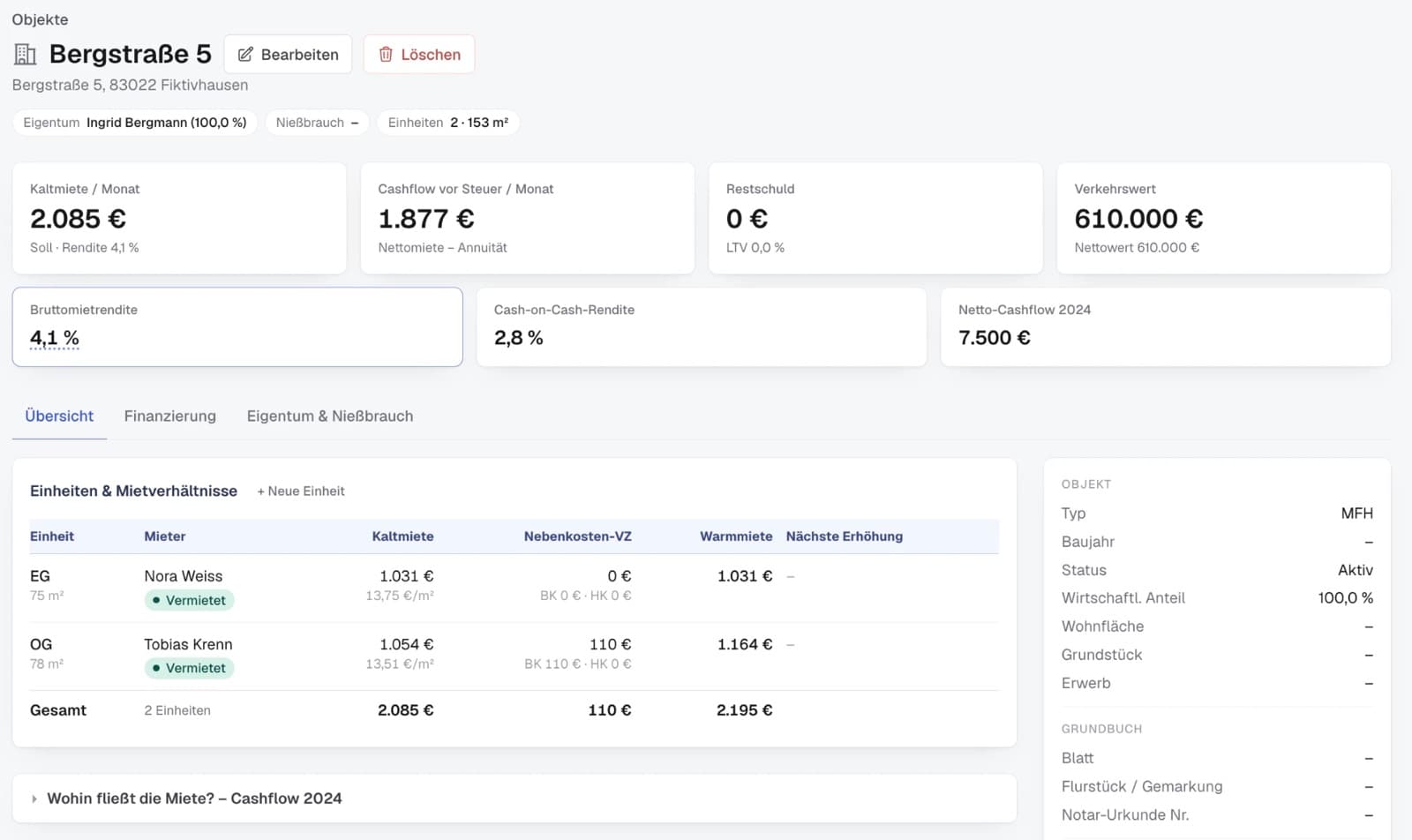
Task: Click the pencil icon in Bearbeiten button
Action: pyautogui.click(x=245, y=55)
